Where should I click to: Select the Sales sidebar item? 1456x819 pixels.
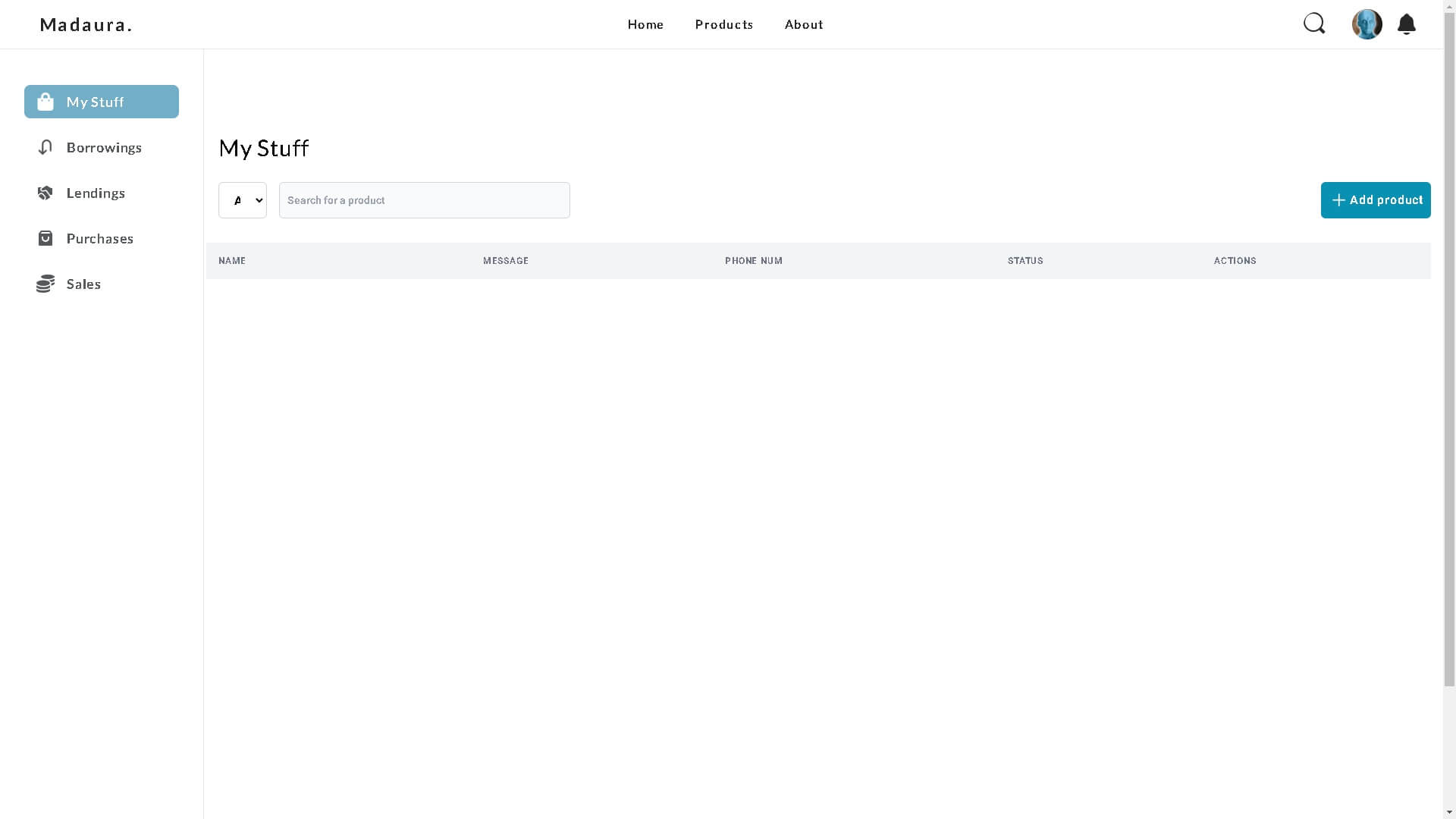83,284
